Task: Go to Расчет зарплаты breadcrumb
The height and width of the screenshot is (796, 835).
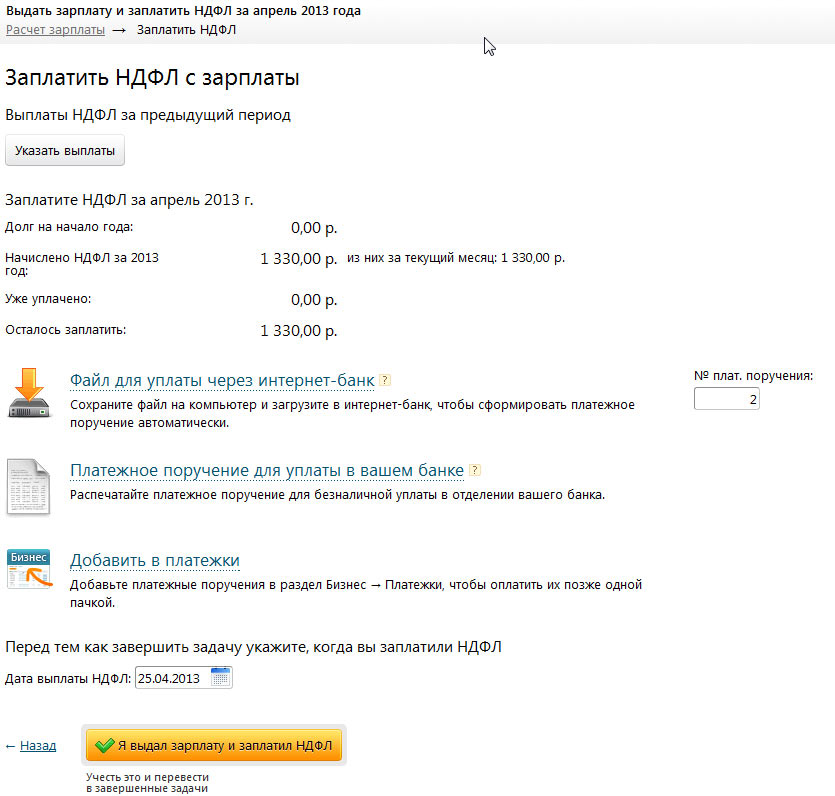Action: click(x=55, y=30)
